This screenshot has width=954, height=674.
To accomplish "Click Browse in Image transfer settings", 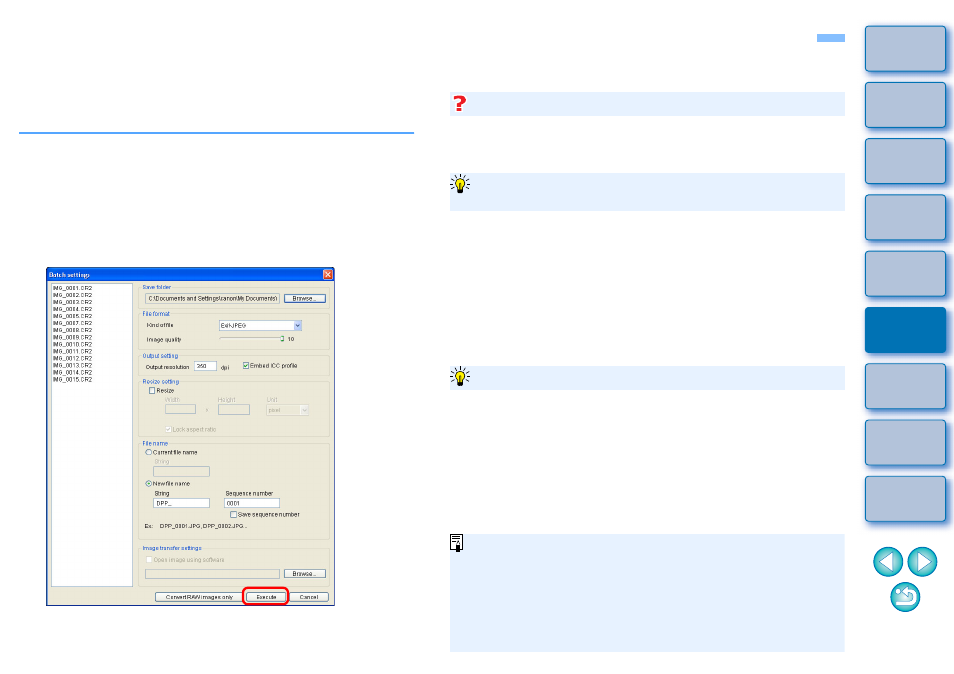I will point(305,574).
